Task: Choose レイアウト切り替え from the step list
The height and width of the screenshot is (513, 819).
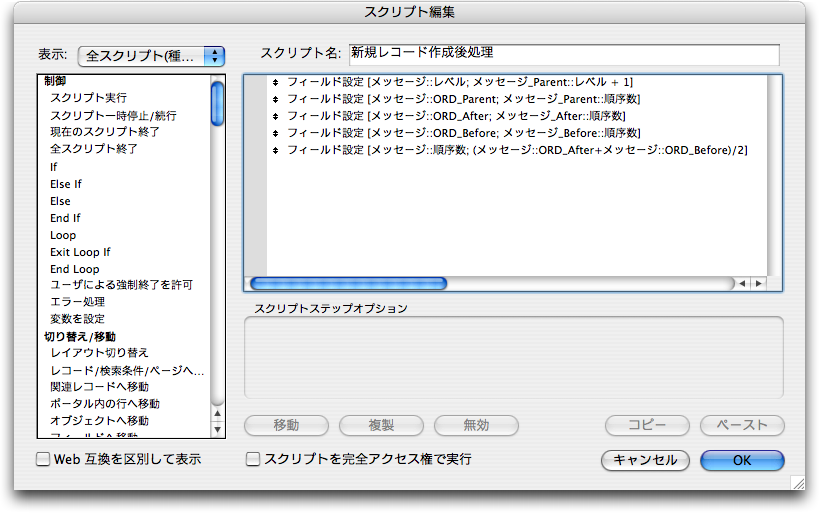Action: [x=99, y=353]
